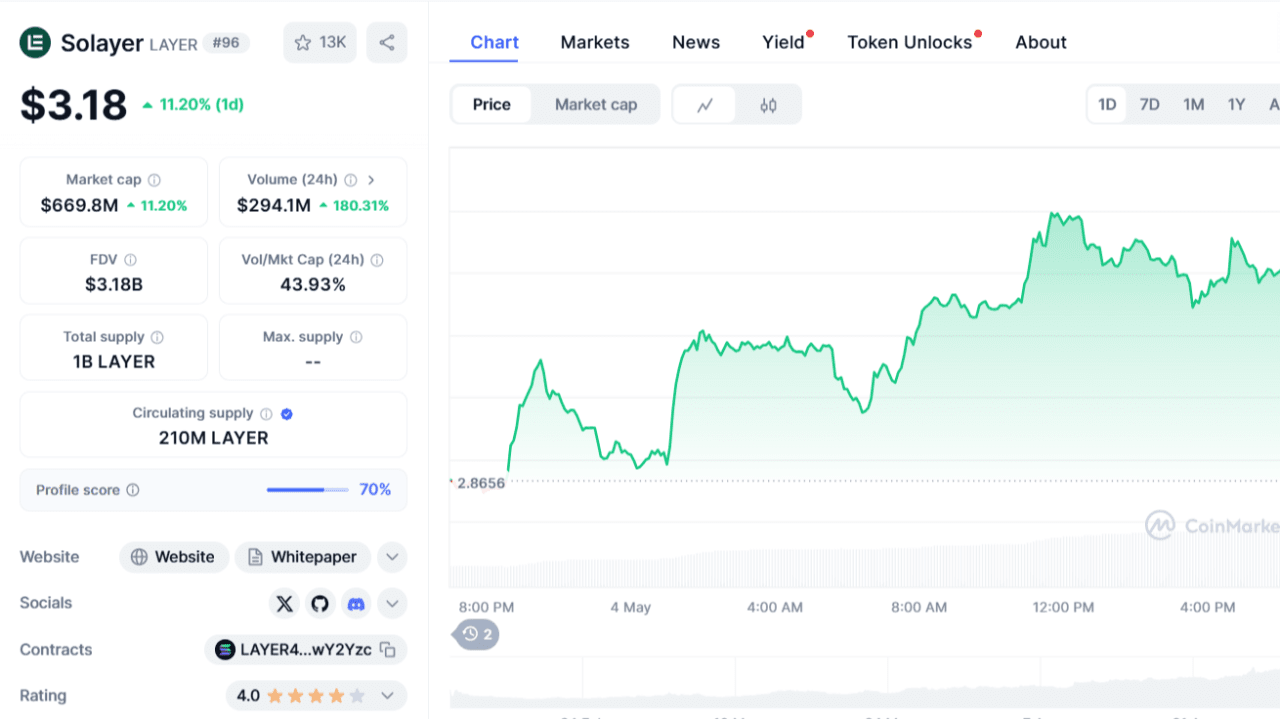The width and height of the screenshot is (1280, 720).
Task: Click the Market cap info icon
Action: point(154,180)
